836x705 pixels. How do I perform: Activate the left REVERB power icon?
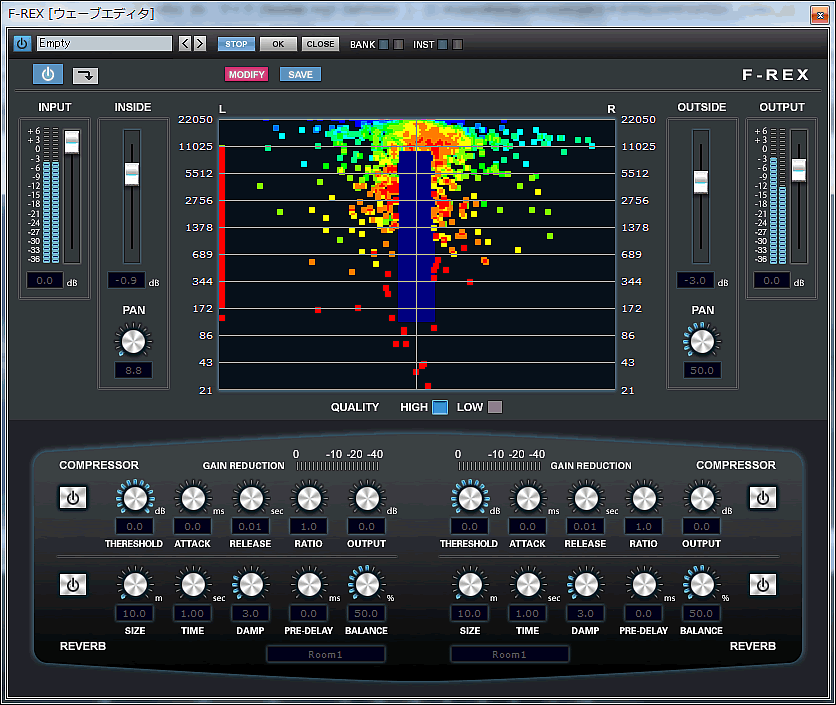coord(72,584)
